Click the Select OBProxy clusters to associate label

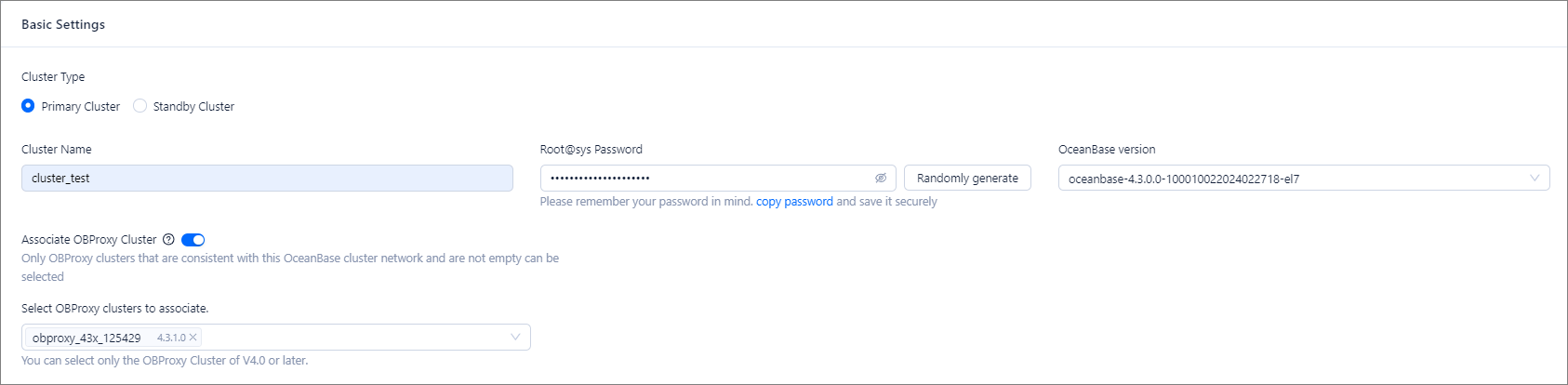(115, 309)
